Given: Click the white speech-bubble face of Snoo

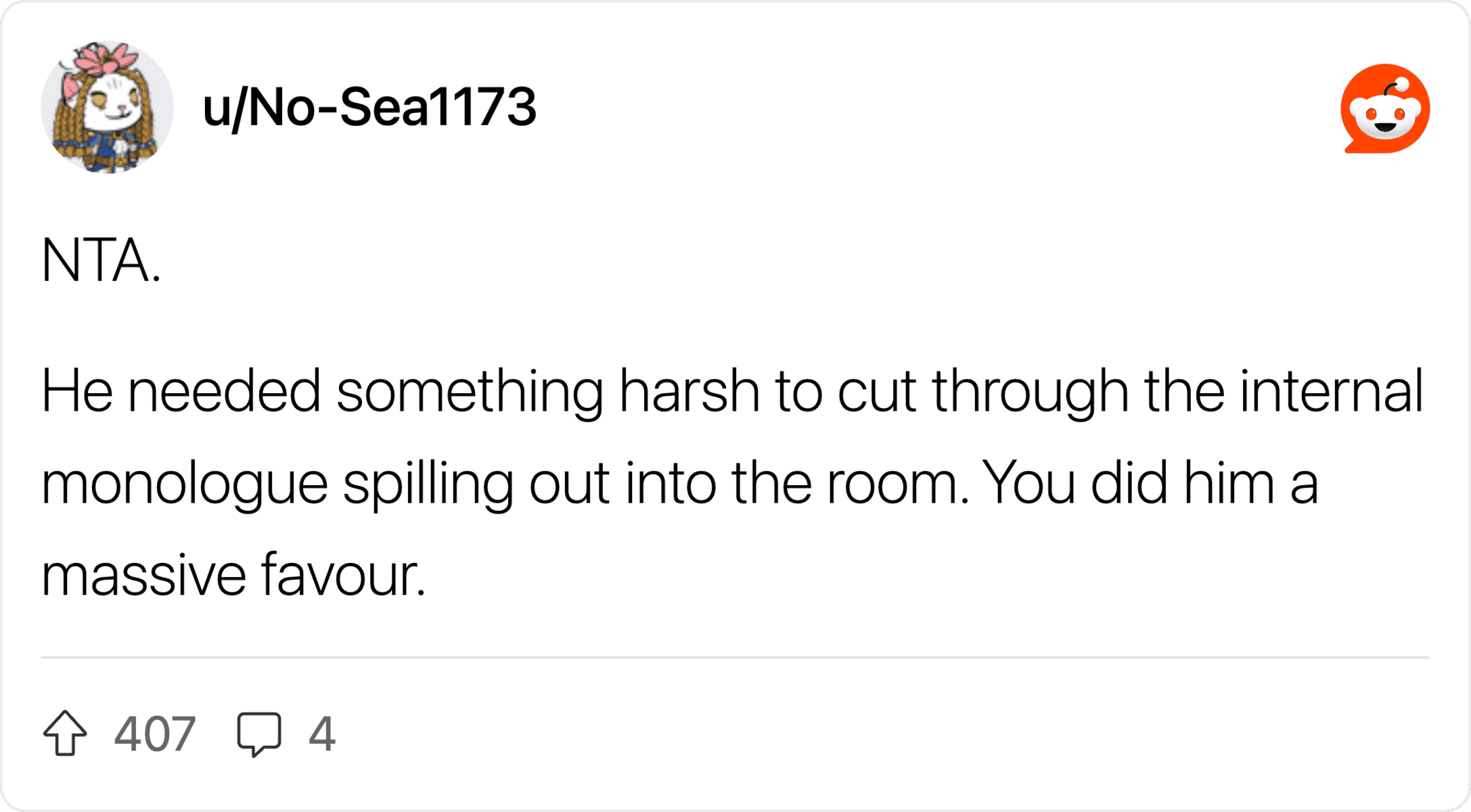Looking at the screenshot, I should (x=1385, y=116).
